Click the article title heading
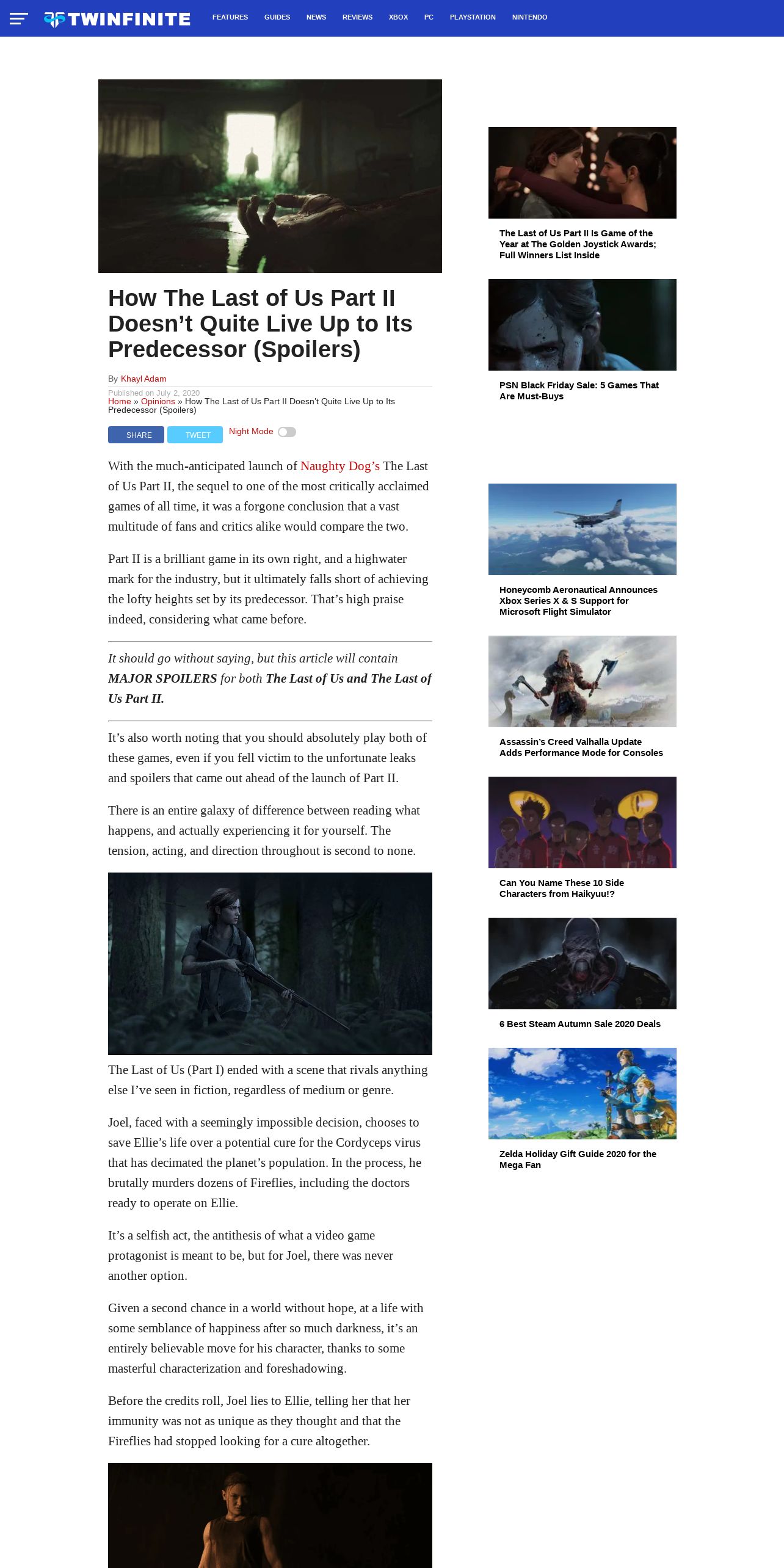Image resolution: width=784 pixels, height=1568 pixels. tap(260, 324)
